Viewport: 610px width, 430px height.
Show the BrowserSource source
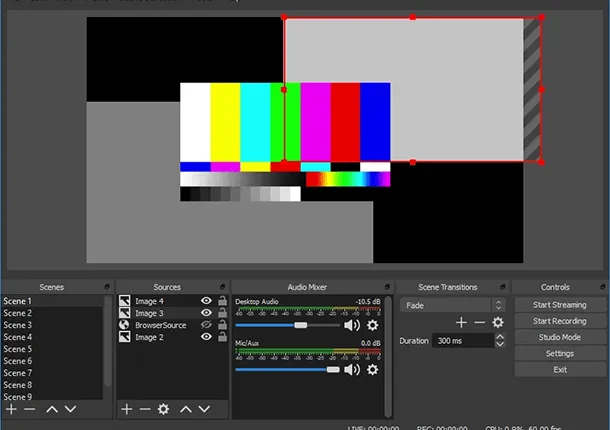(x=206, y=325)
